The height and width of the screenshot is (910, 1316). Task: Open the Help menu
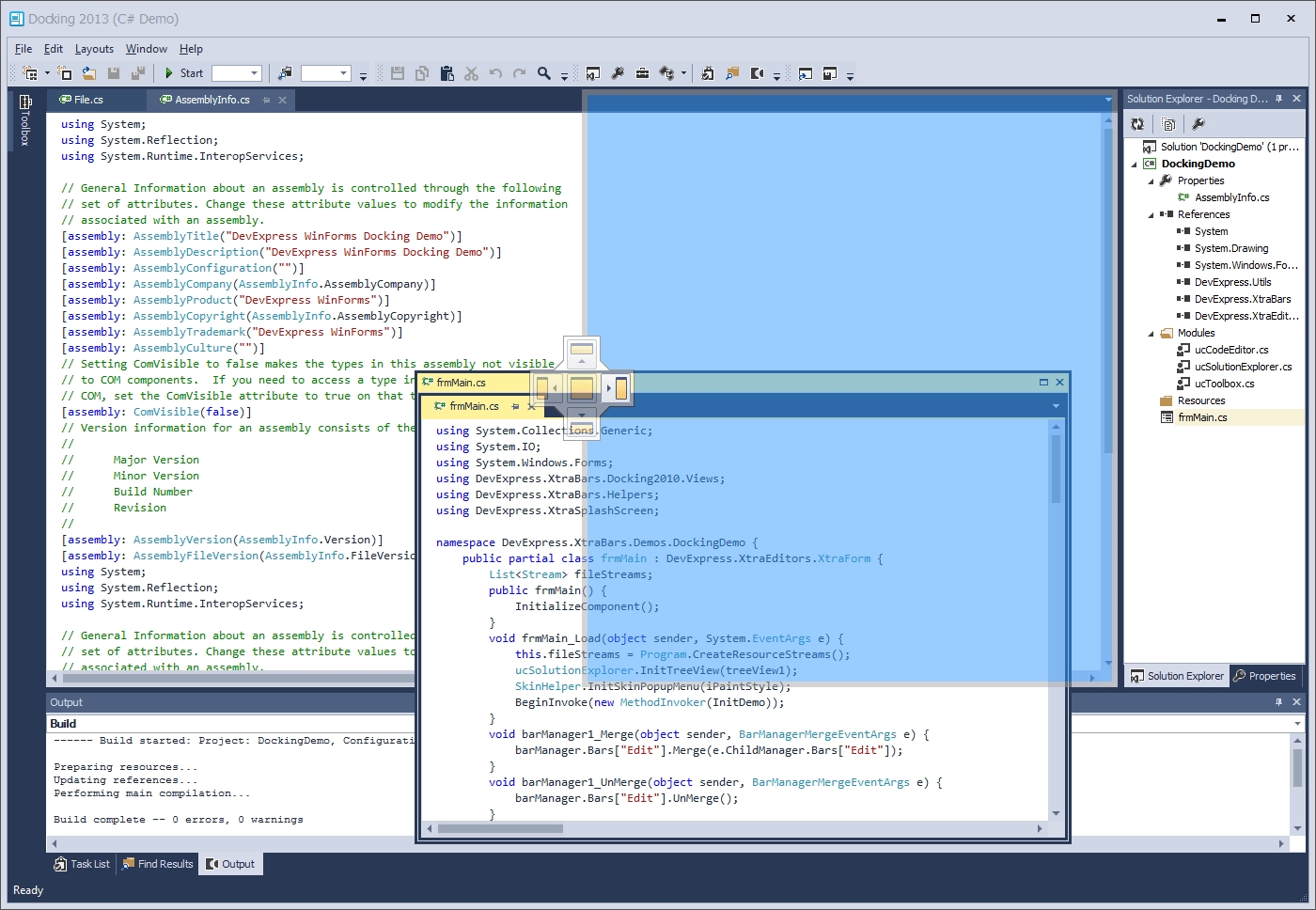[x=191, y=49]
